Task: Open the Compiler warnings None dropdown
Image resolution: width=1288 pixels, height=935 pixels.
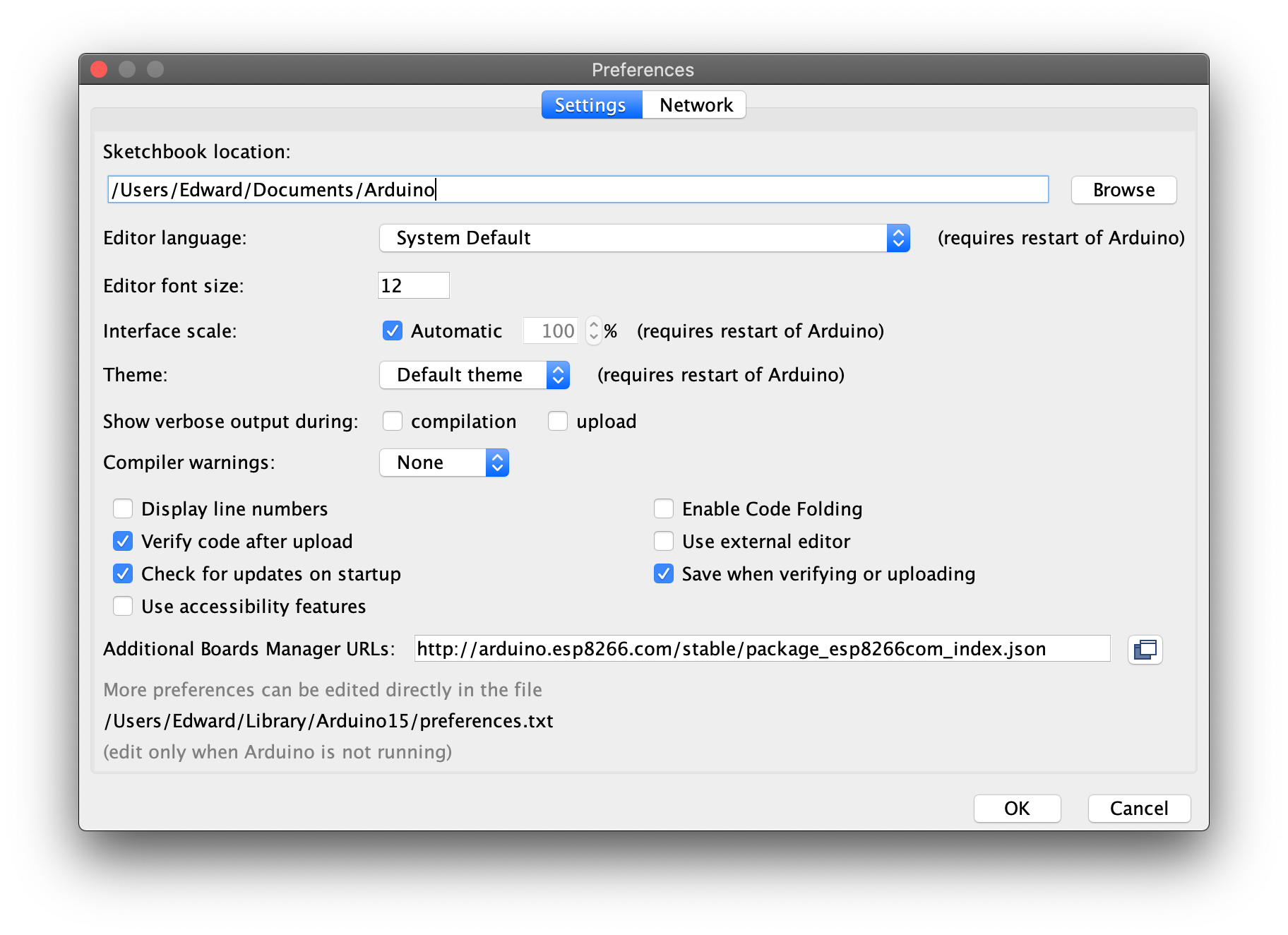Action: pyautogui.click(x=444, y=463)
